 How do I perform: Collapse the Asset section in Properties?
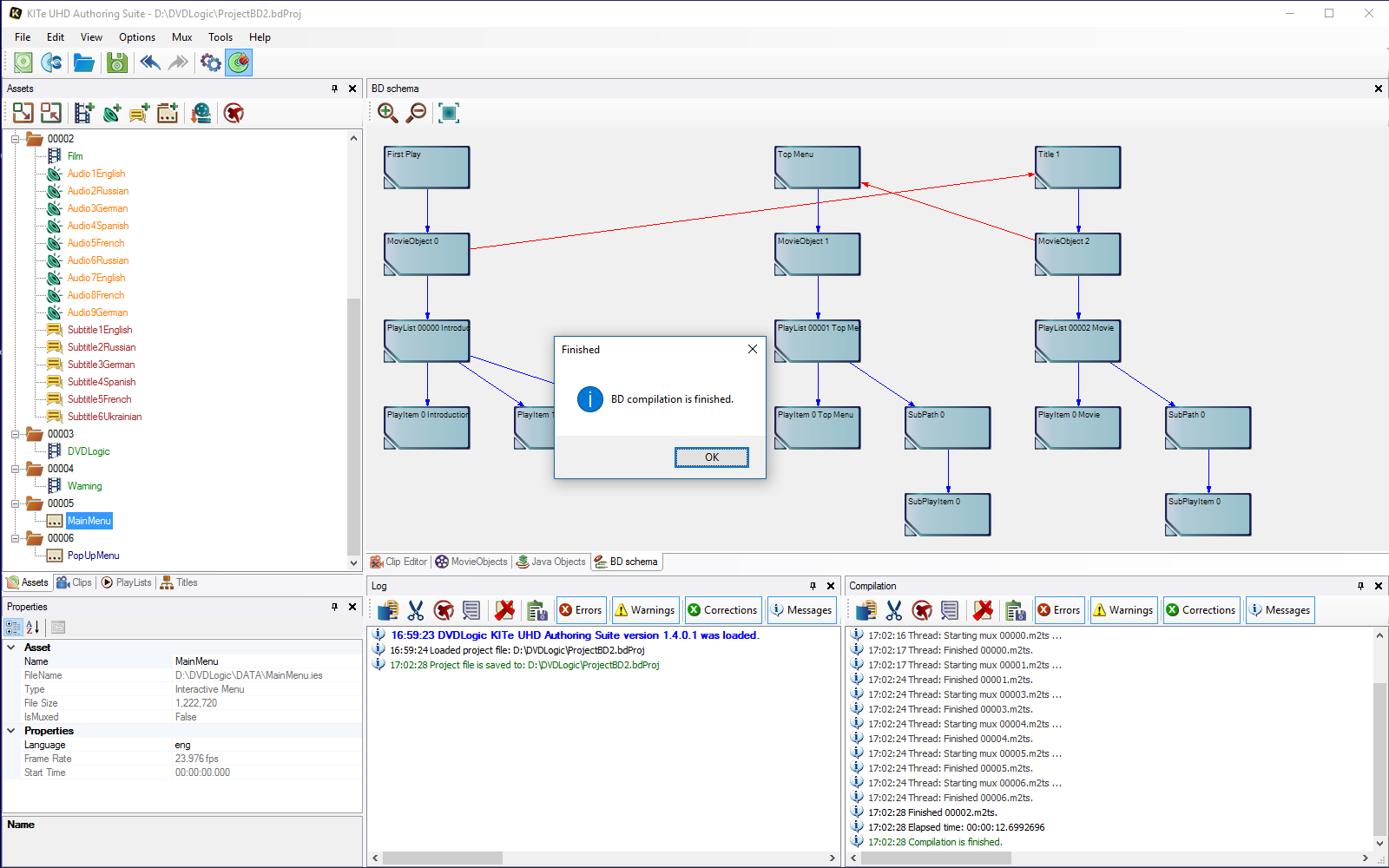click(x=11, y=648)
